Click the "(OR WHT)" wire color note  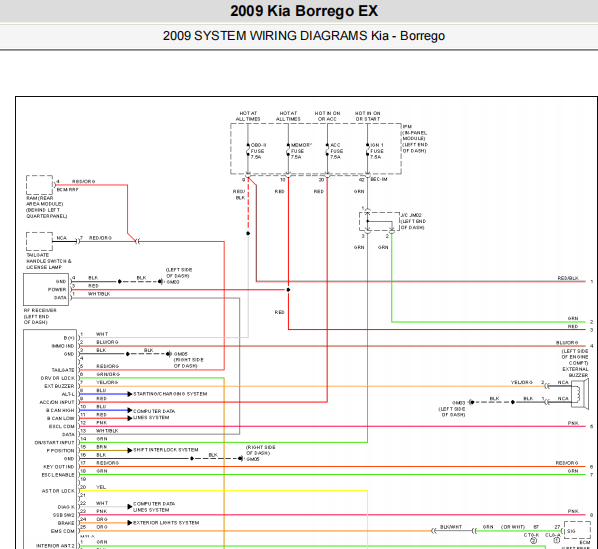tap(513, 527)
